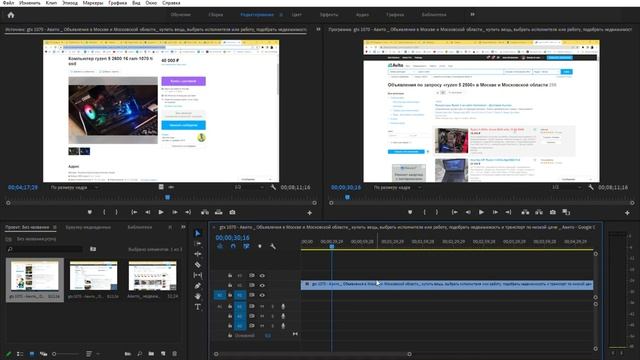This screenshot has width=640, height=360.
Task: Select the Ripple Edit tool
Action: pos(198,254)
